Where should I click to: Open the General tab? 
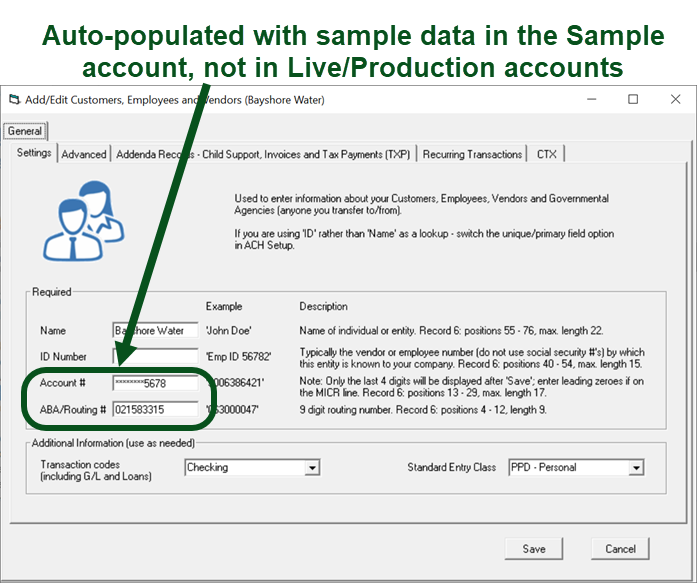(x=25, y=131)
